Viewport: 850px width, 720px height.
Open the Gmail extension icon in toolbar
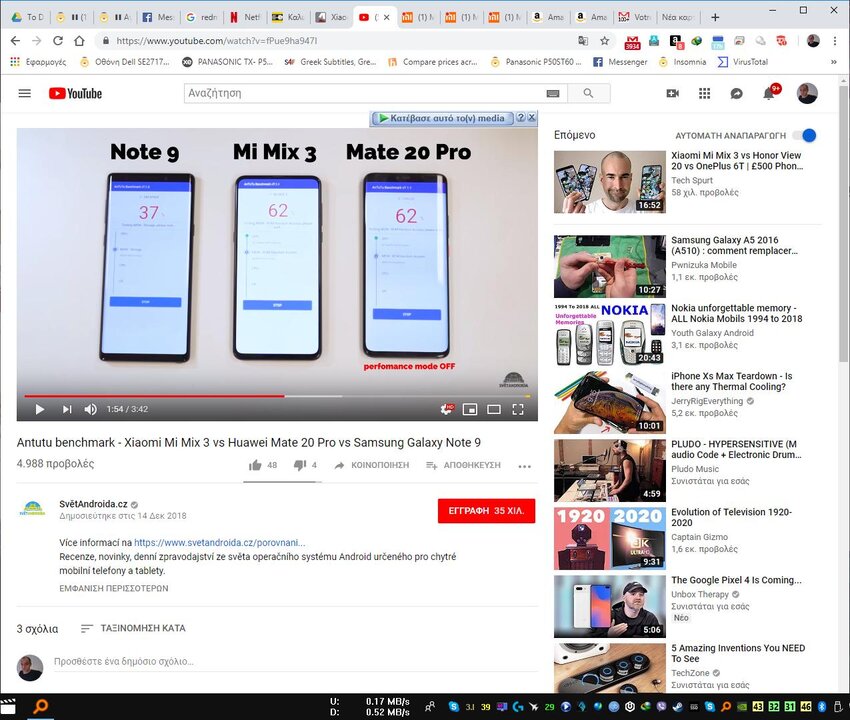(632, 41)
